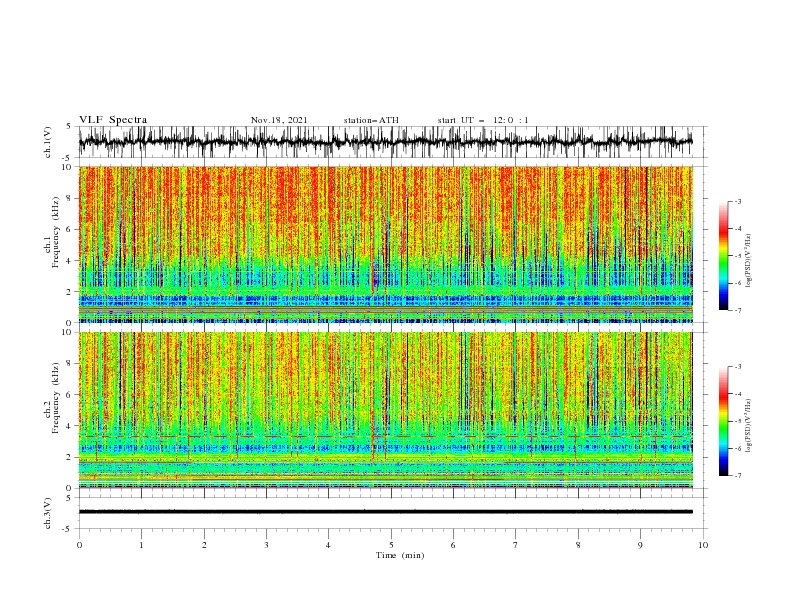
Task: Click the time axis tick label '8'
Action: click(578, 545)
